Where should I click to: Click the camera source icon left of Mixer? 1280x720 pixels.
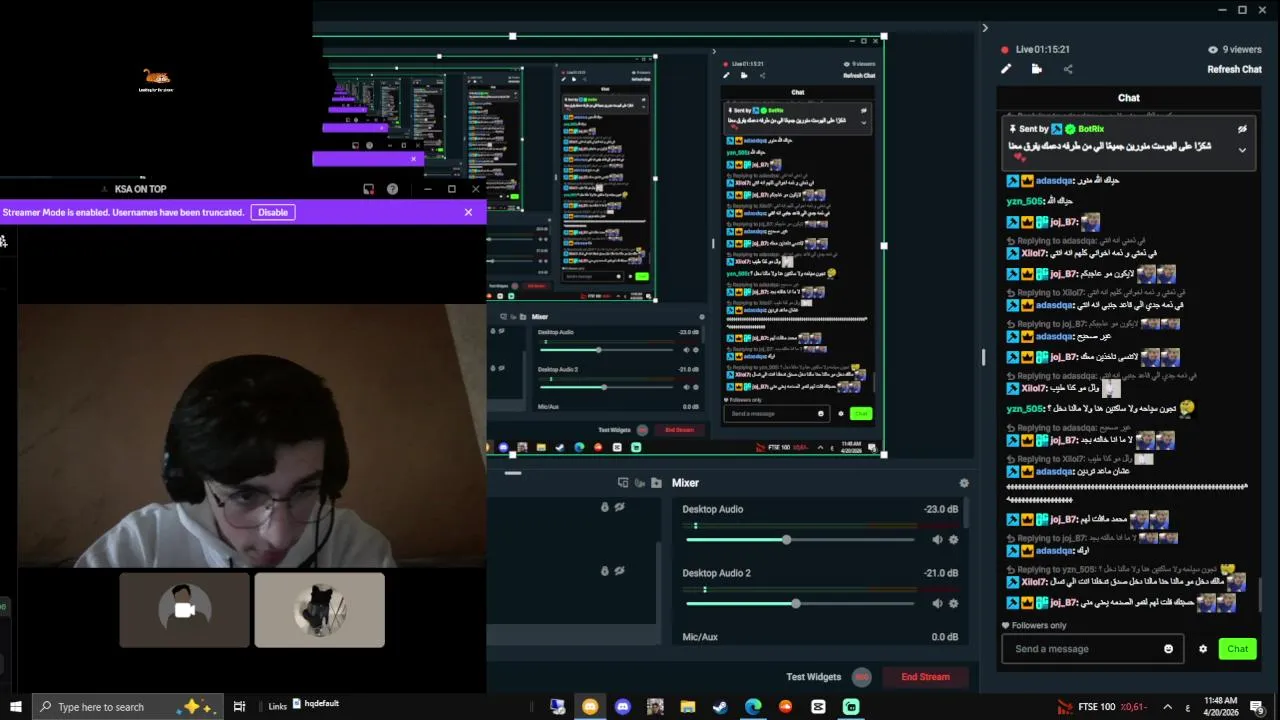[x=639, y=483]
